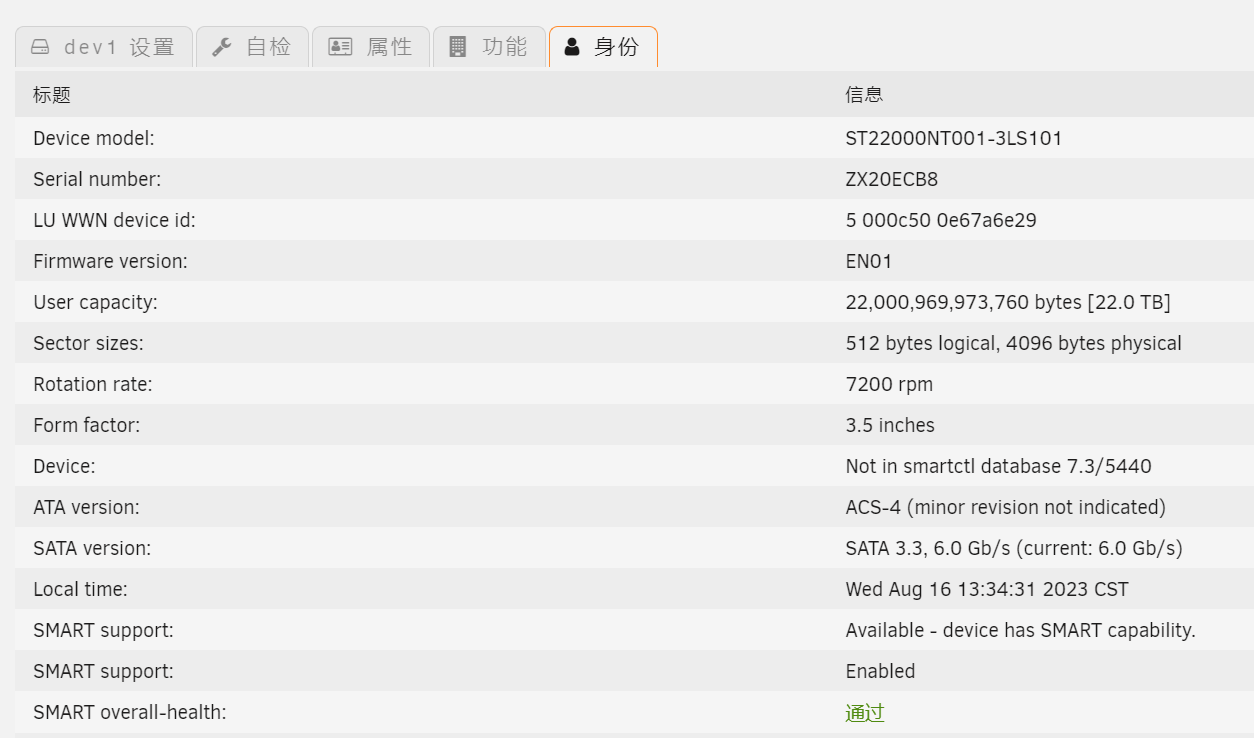Click the Form factor label
This screenshot has width=1254, height=738.
tap(86, 425)
